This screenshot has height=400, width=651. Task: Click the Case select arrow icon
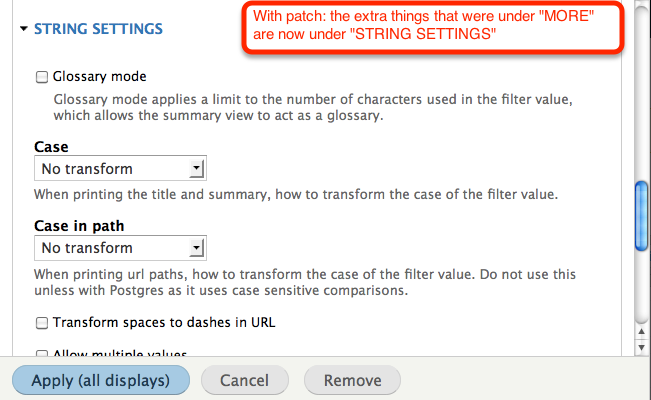tap(196, 169)
